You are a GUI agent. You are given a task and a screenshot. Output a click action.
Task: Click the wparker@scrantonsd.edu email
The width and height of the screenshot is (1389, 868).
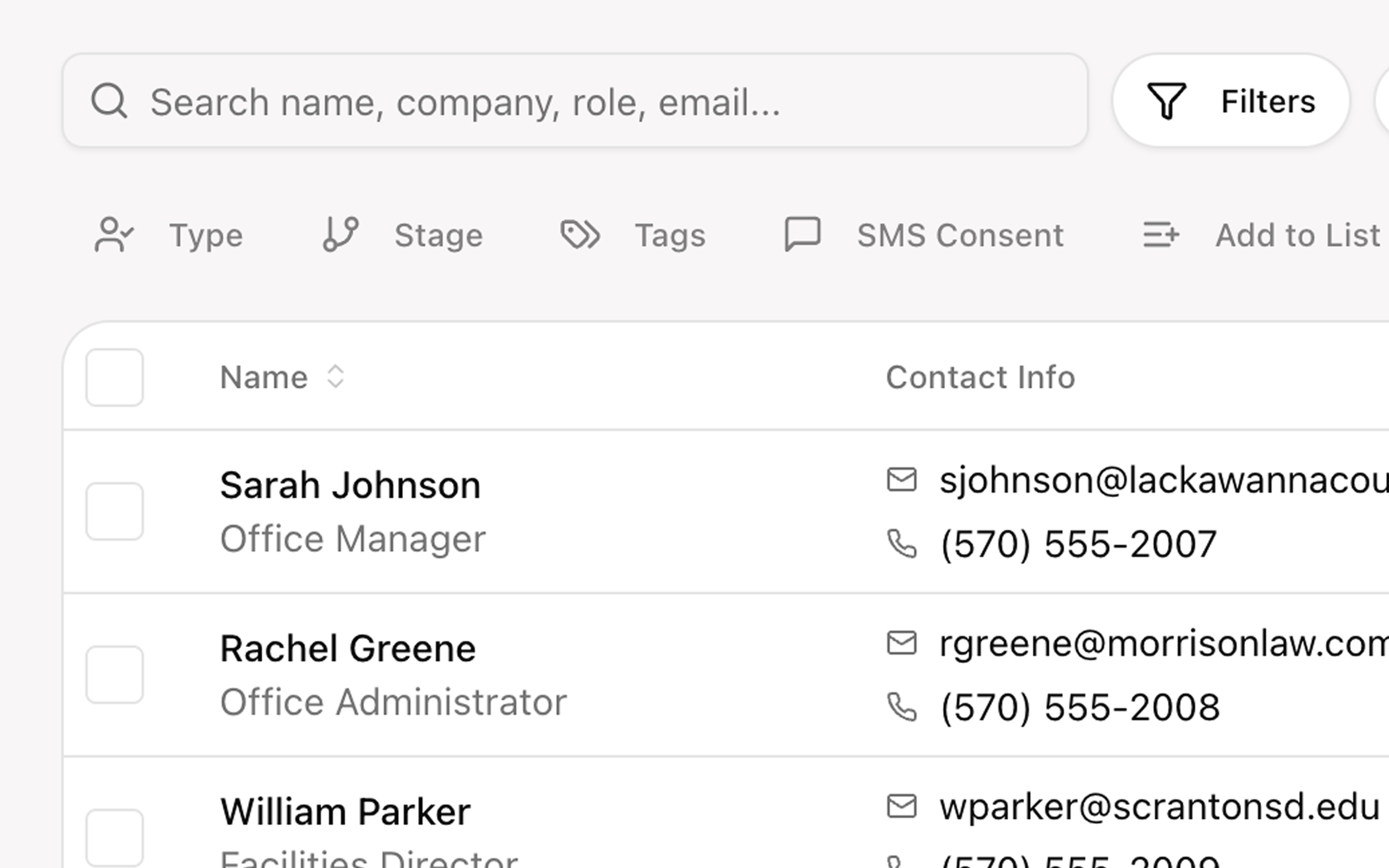click(x=1159, y=807)
